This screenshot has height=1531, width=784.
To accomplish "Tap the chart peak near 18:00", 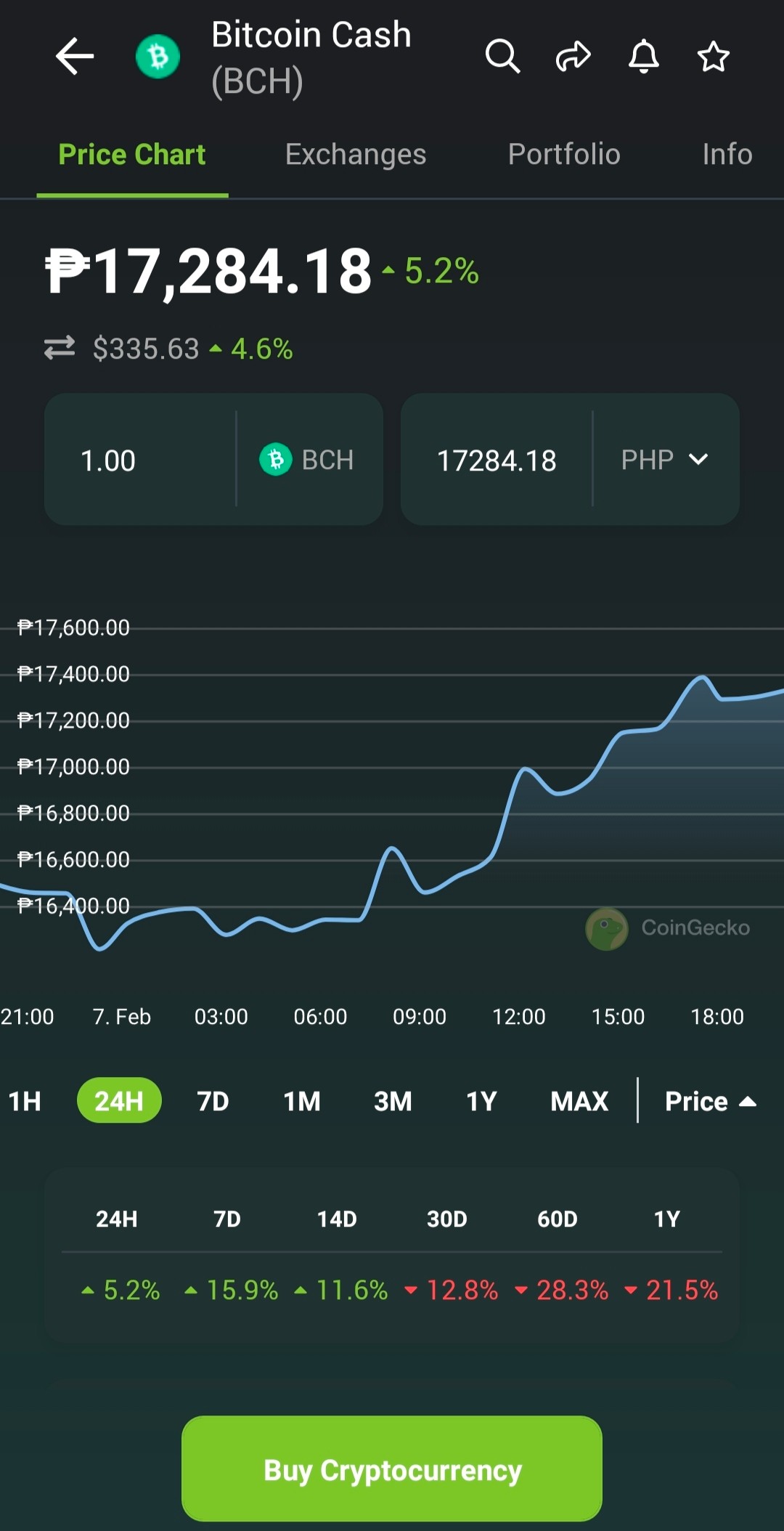I will coord(703,677).
